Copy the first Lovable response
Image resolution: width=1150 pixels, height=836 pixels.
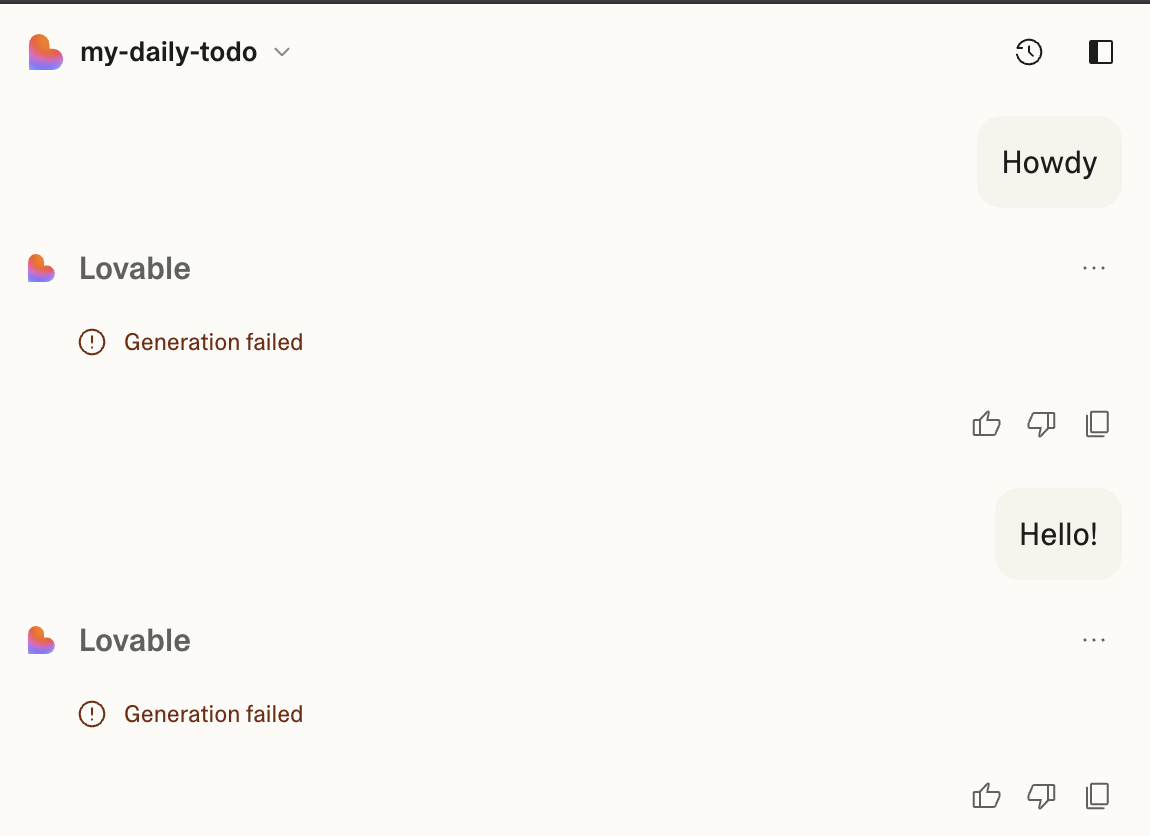click(1097, 424)
